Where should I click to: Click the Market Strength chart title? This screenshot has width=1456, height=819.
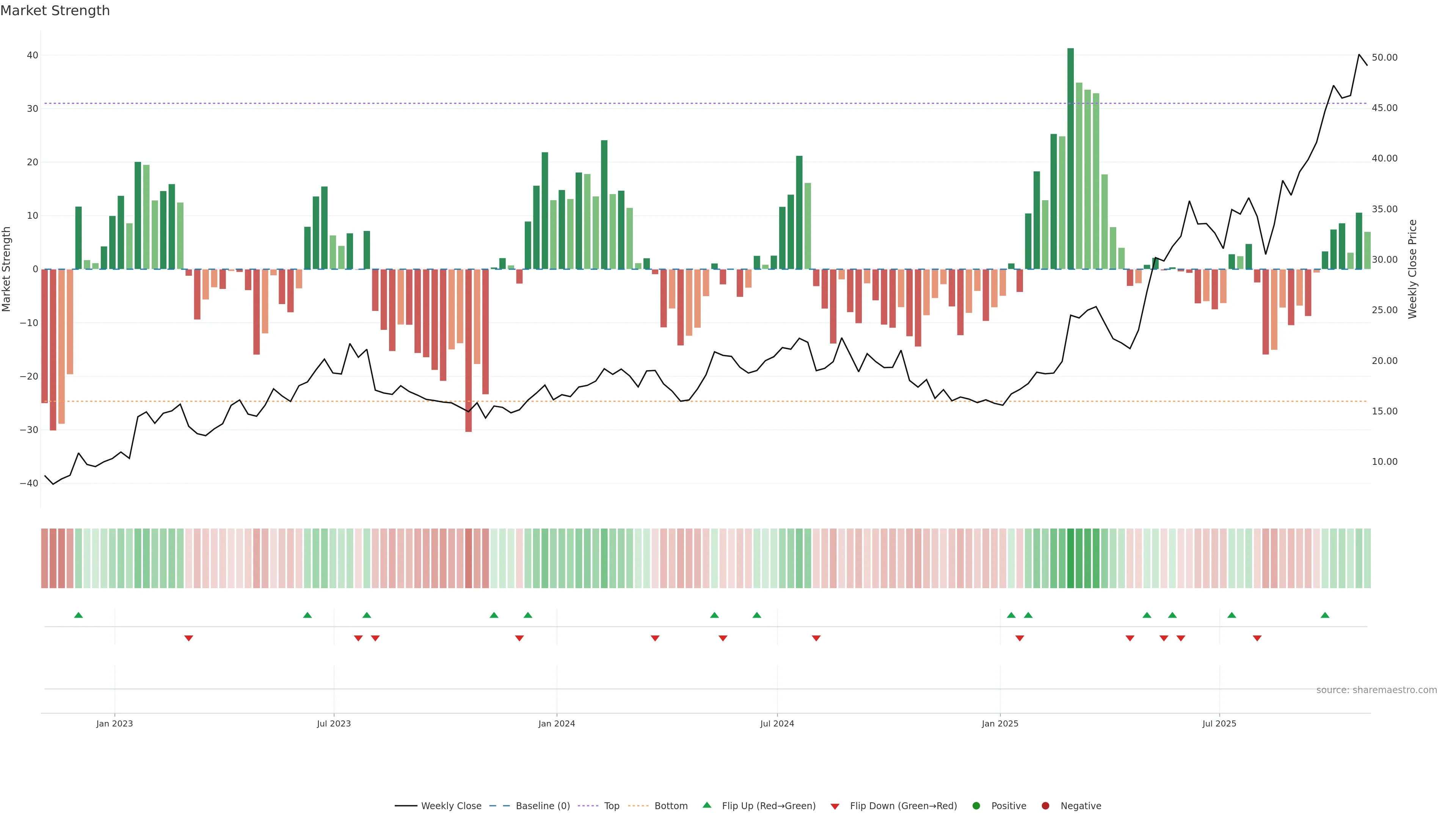55,11
